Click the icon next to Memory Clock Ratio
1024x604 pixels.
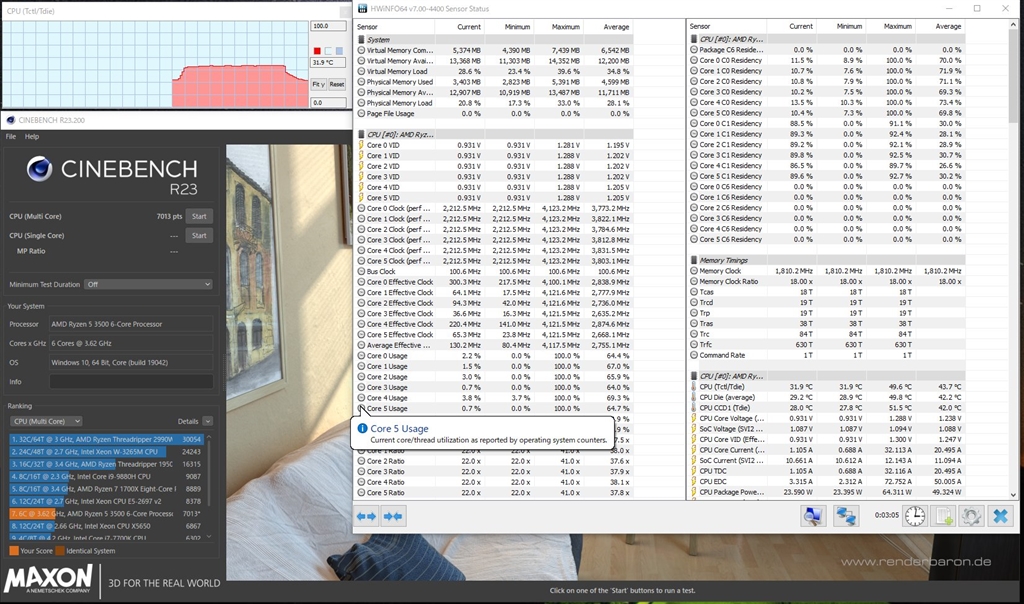[x=694, y=281]
